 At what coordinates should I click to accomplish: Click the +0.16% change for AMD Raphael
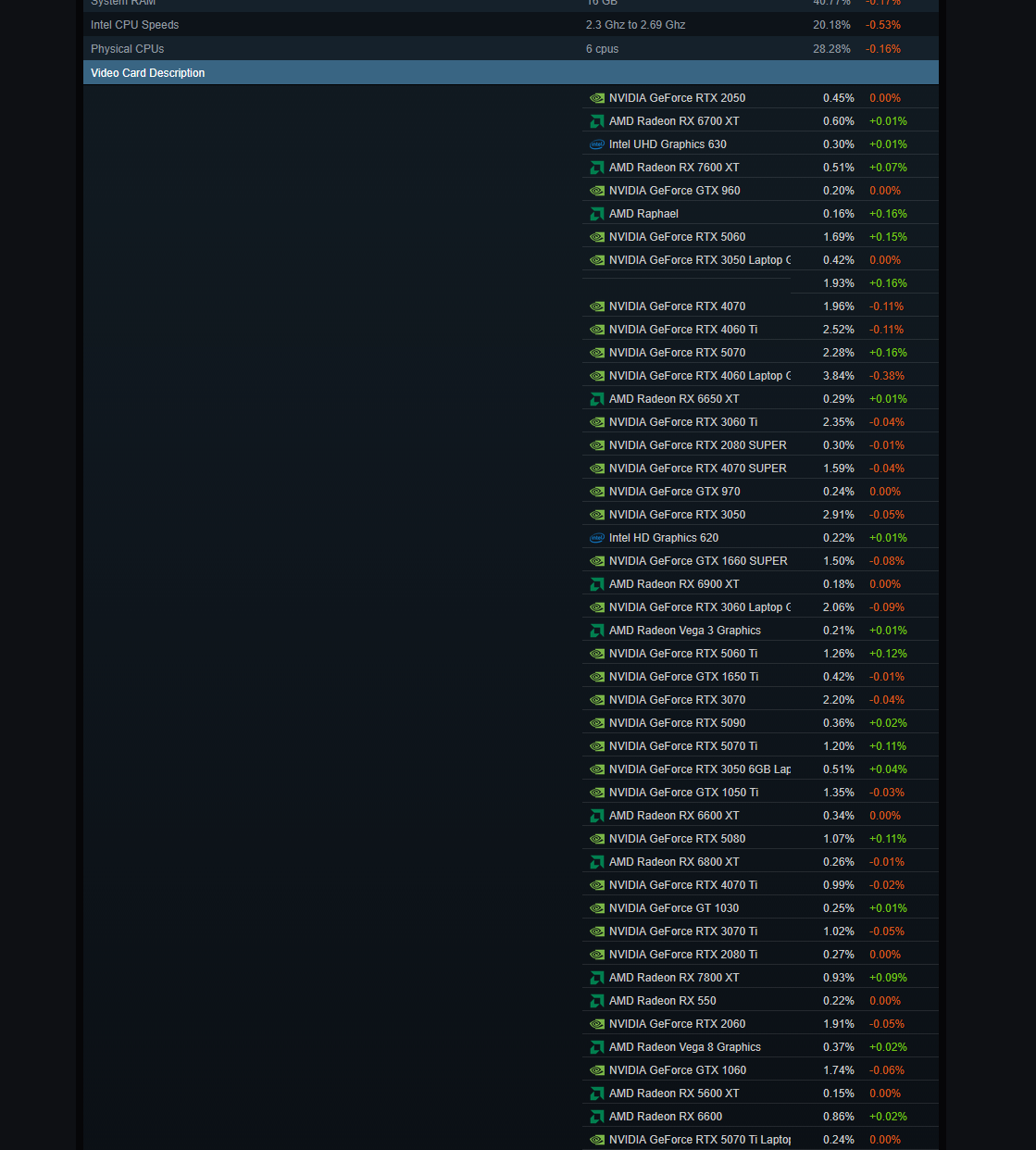tap(888, 214)
